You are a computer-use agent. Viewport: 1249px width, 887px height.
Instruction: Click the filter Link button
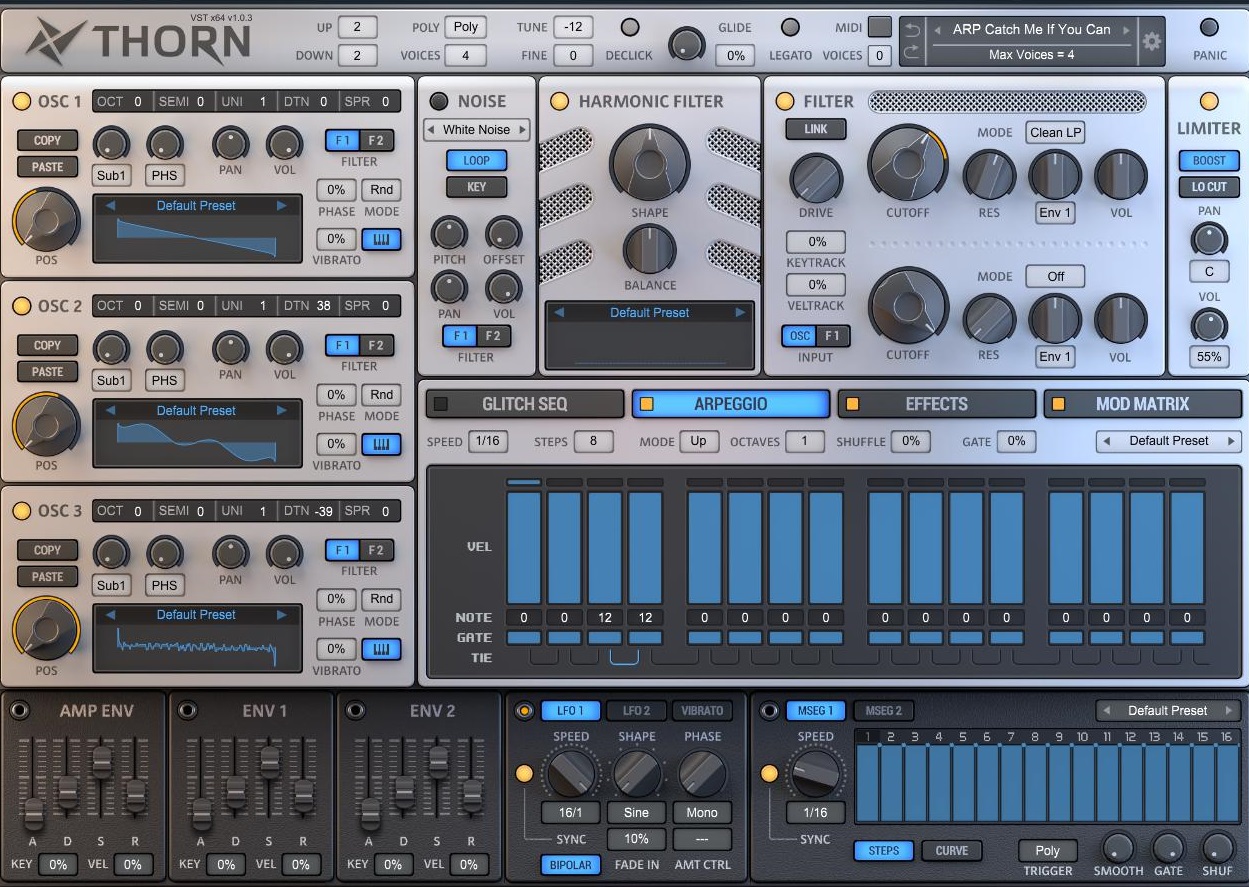[x=816, y=129]
